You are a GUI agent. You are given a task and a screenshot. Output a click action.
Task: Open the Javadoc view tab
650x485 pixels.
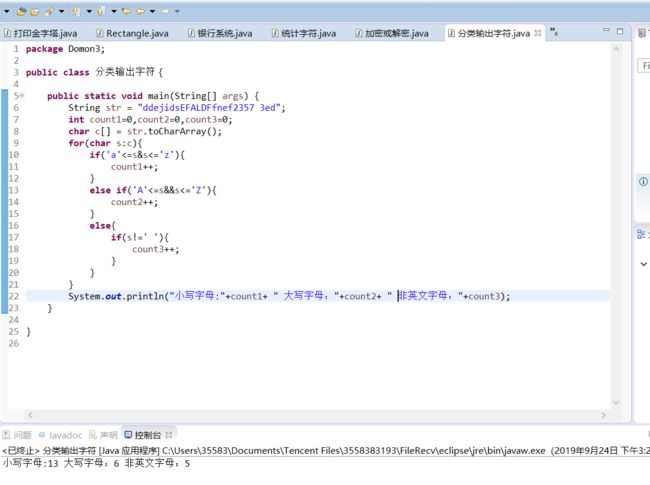click(61, 435)
